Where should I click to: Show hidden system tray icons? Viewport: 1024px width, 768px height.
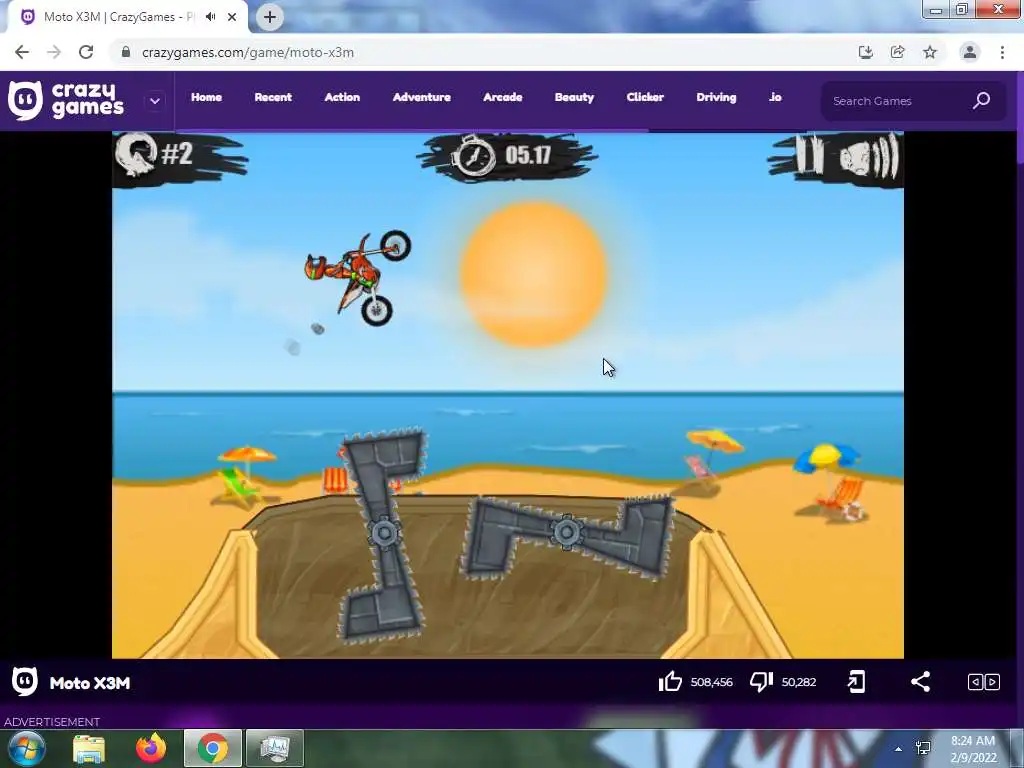[899, 749]
